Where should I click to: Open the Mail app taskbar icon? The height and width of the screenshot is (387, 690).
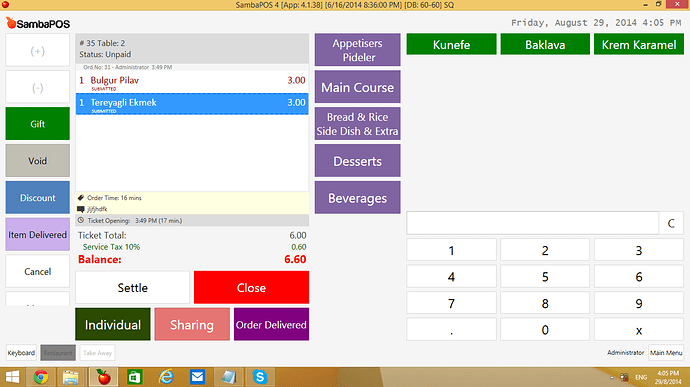coord(197,377)
